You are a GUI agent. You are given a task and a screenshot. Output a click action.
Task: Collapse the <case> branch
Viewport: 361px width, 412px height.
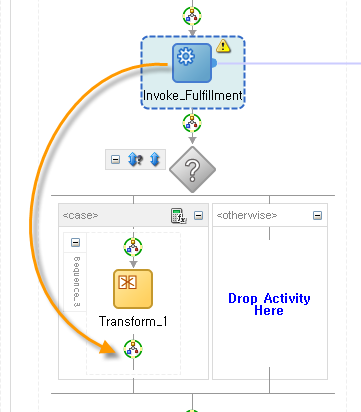pos(198,215)
